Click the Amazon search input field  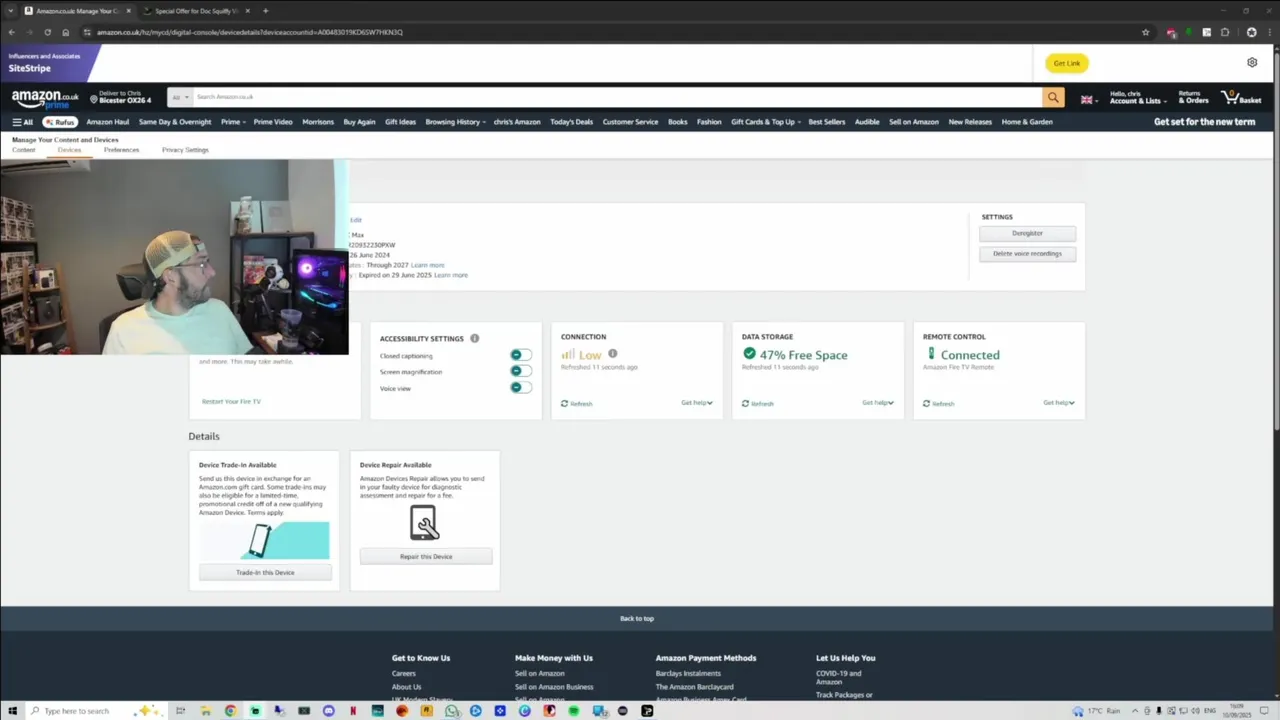pos(617,97)
